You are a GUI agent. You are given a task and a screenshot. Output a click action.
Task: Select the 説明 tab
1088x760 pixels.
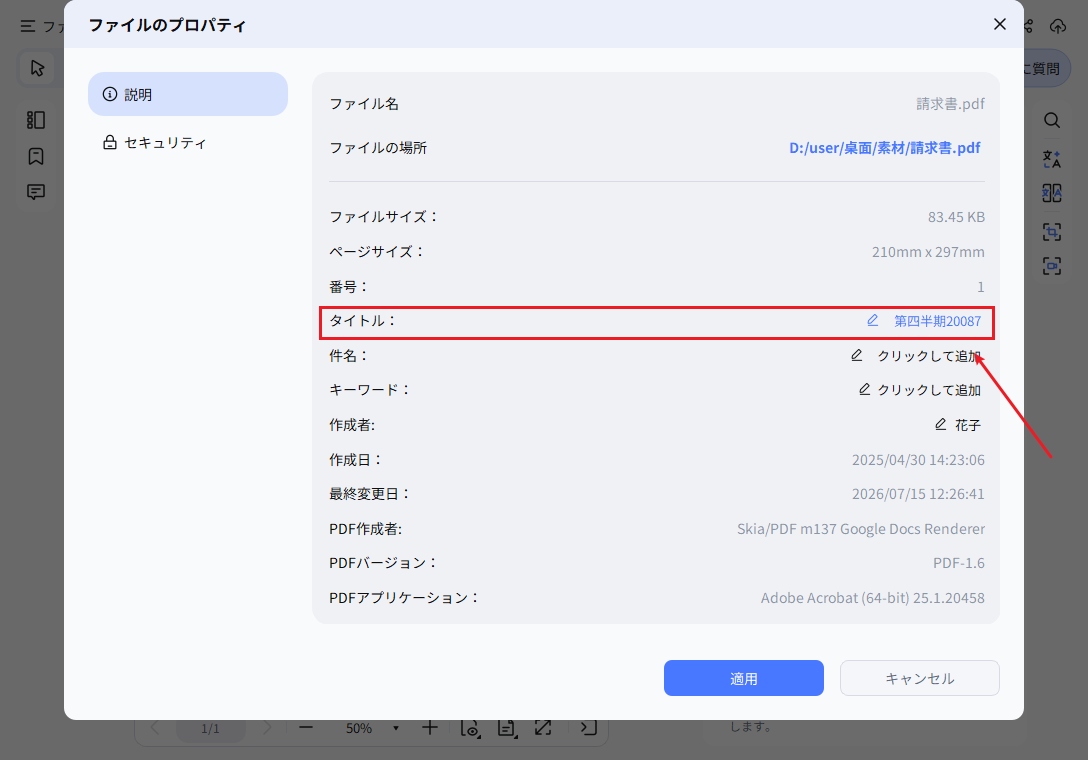point(187,94)
